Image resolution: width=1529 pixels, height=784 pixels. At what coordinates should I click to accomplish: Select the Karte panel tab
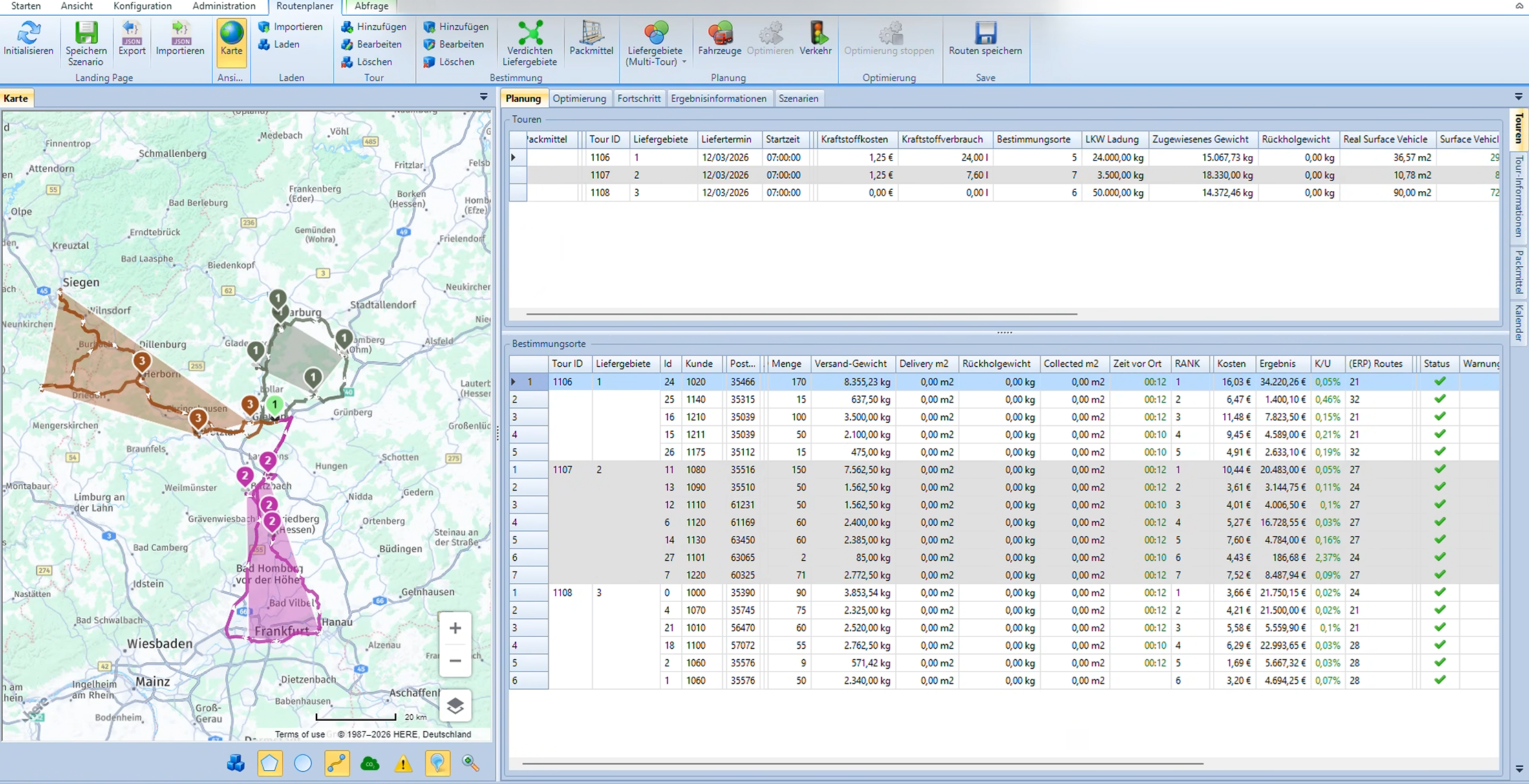[x=16, y=98]
